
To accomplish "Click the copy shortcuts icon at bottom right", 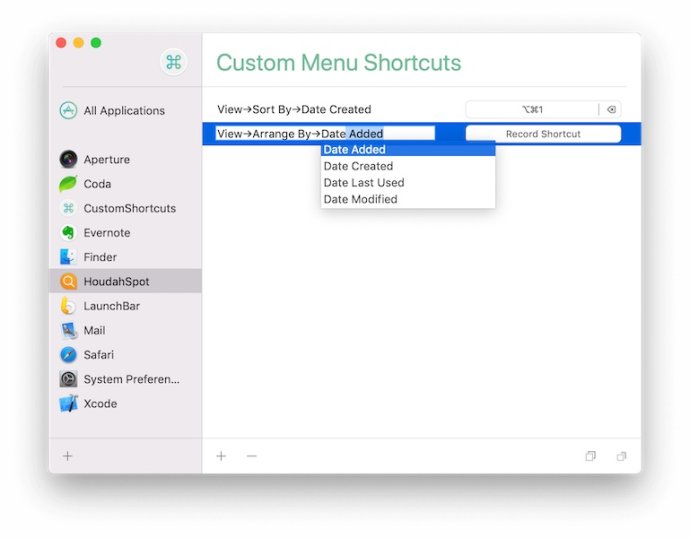I will click(x=591, y=456).
